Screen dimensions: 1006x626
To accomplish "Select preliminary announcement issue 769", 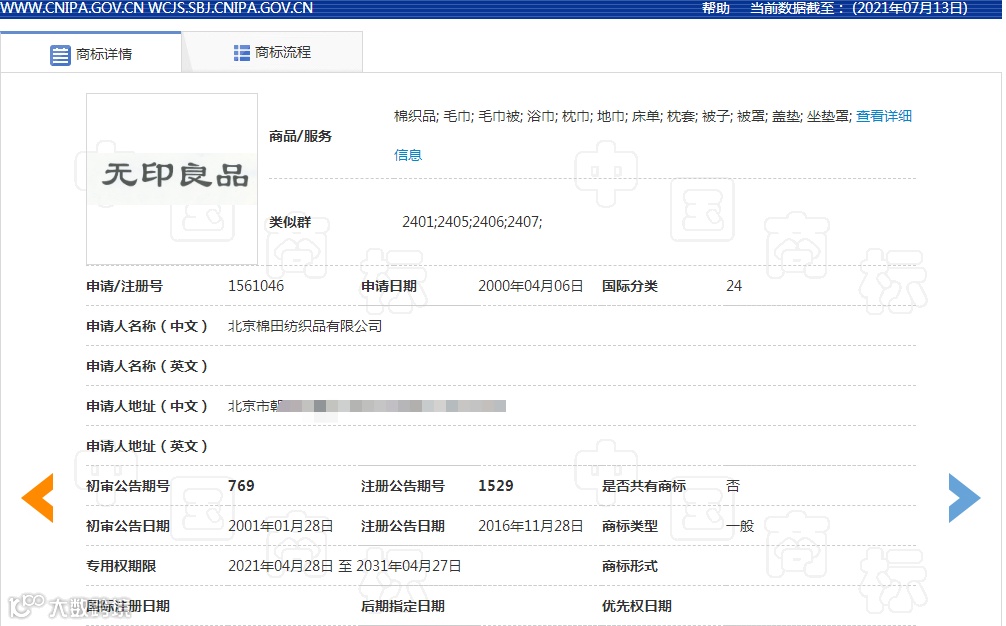I will tap(241, 486).
